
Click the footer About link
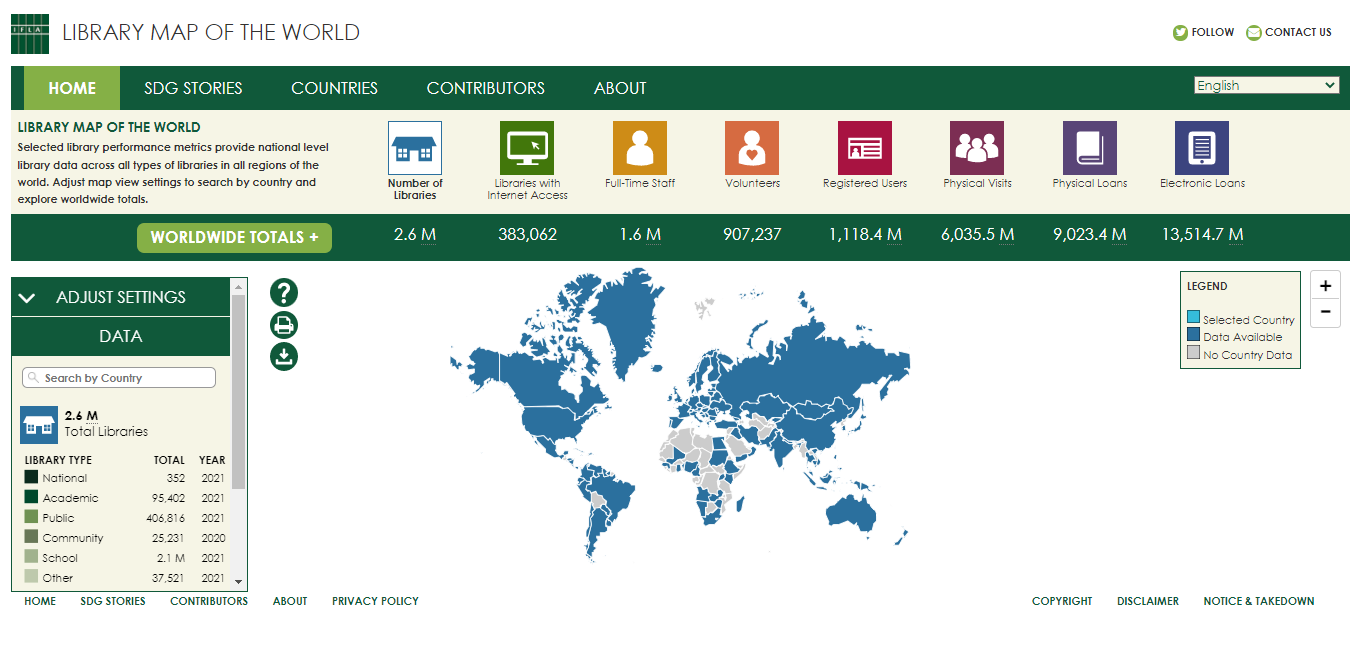click(x=290, y=601)
